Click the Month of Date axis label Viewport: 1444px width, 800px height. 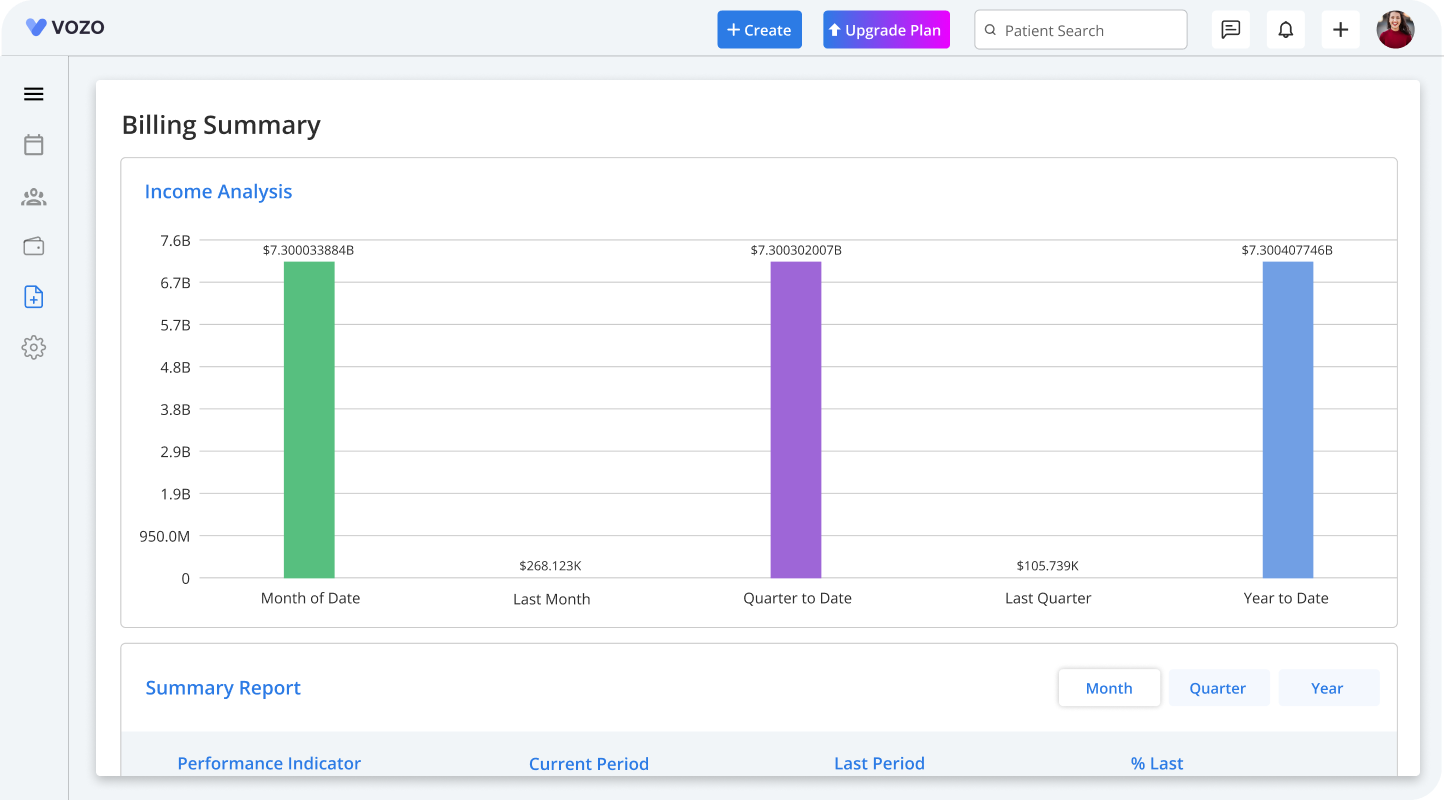pyautogui.click(x=310, y=598)
